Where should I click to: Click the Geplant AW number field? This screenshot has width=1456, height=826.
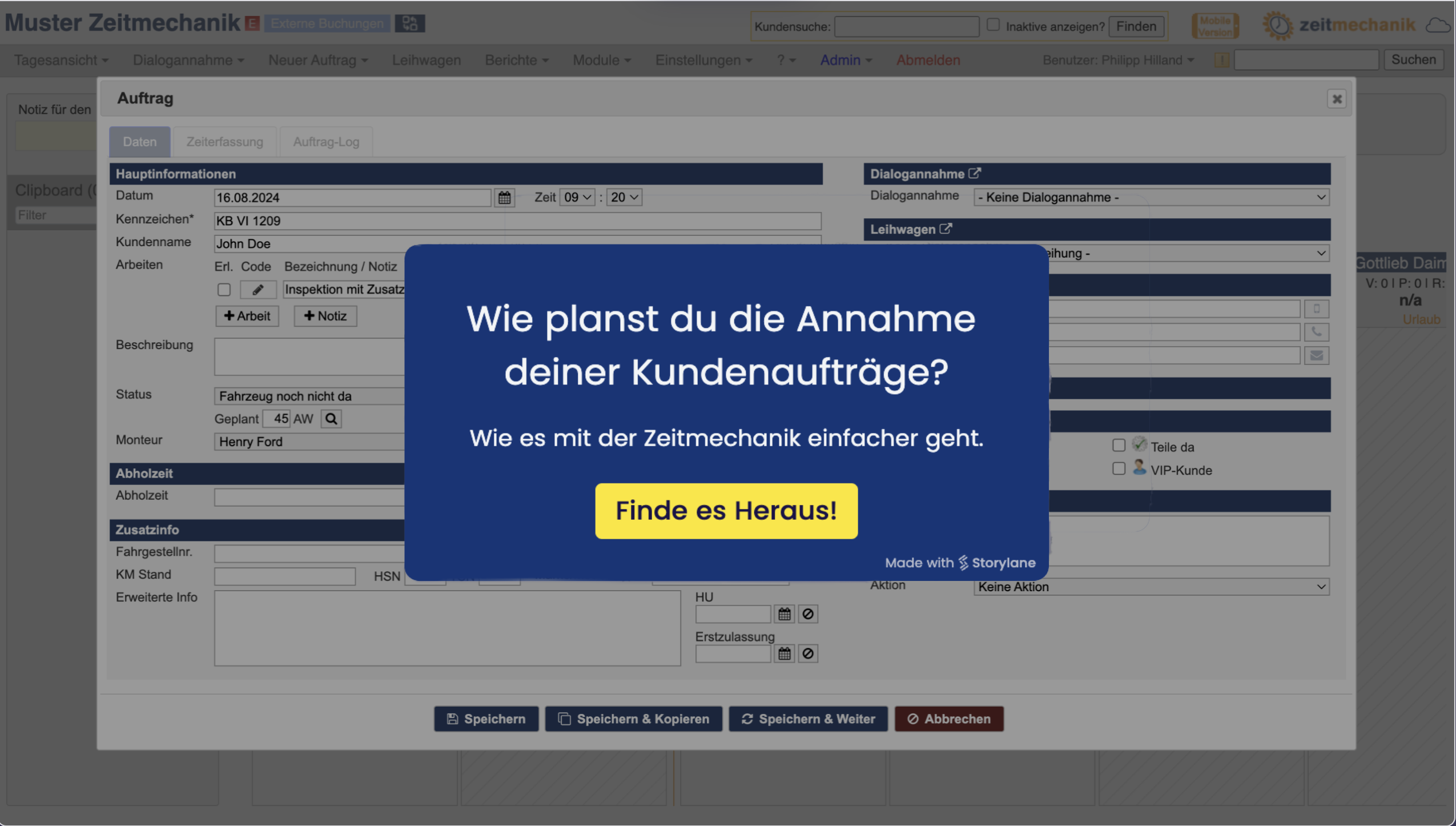click(x=276, y=419)
